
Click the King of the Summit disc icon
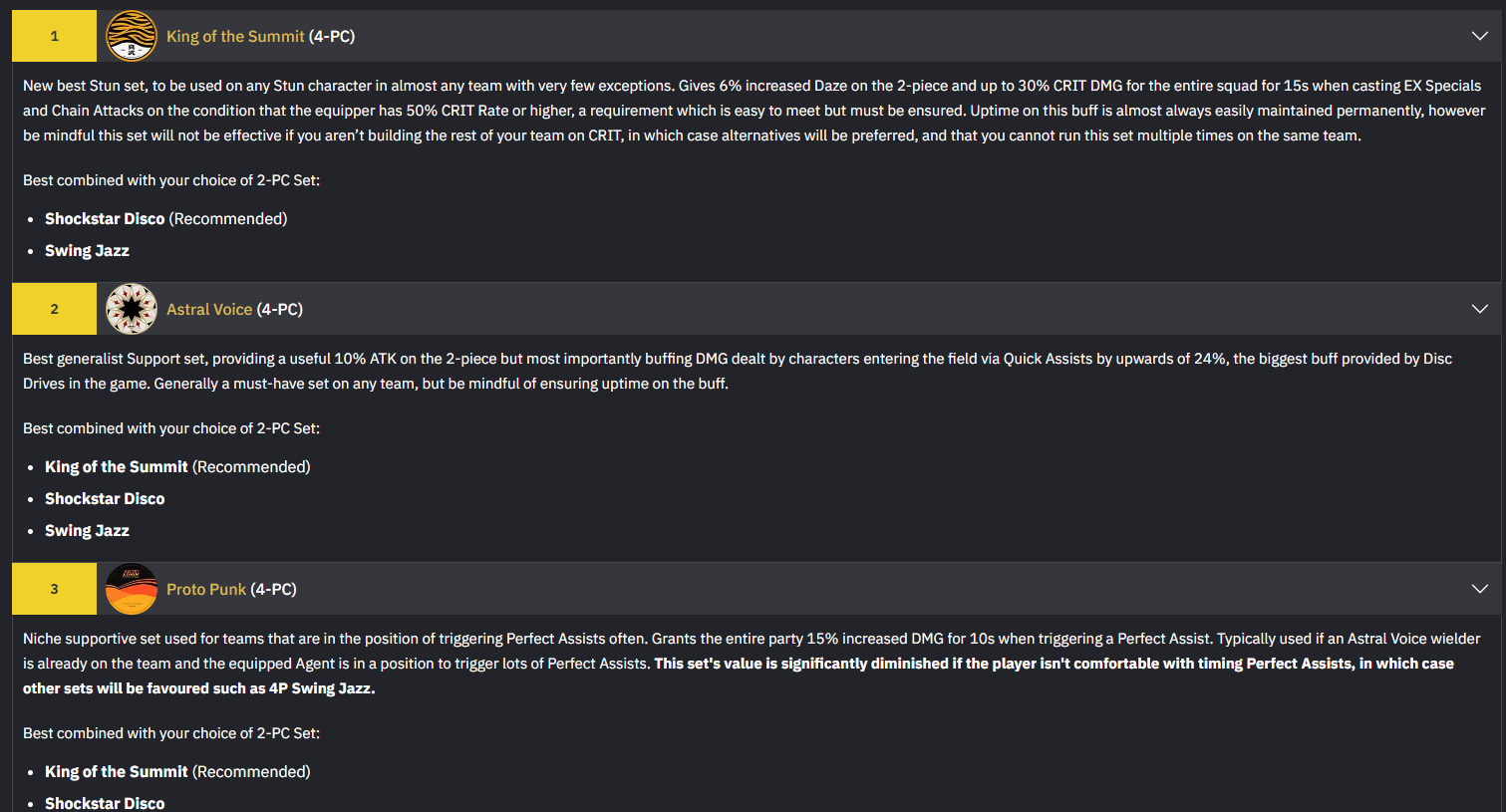pos(132,36)
